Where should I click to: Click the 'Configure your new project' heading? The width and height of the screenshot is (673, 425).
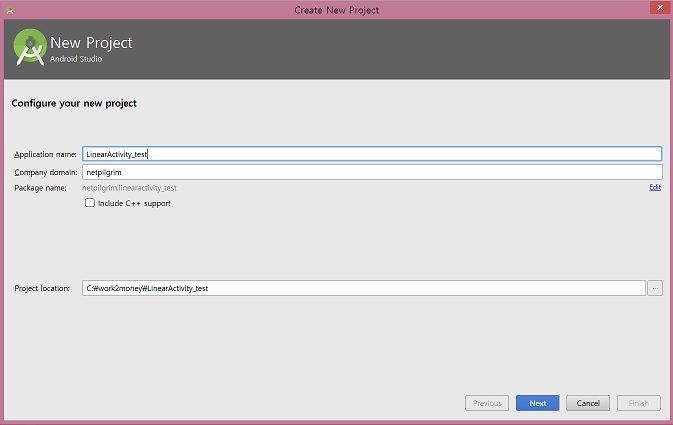tap(74, 103)
